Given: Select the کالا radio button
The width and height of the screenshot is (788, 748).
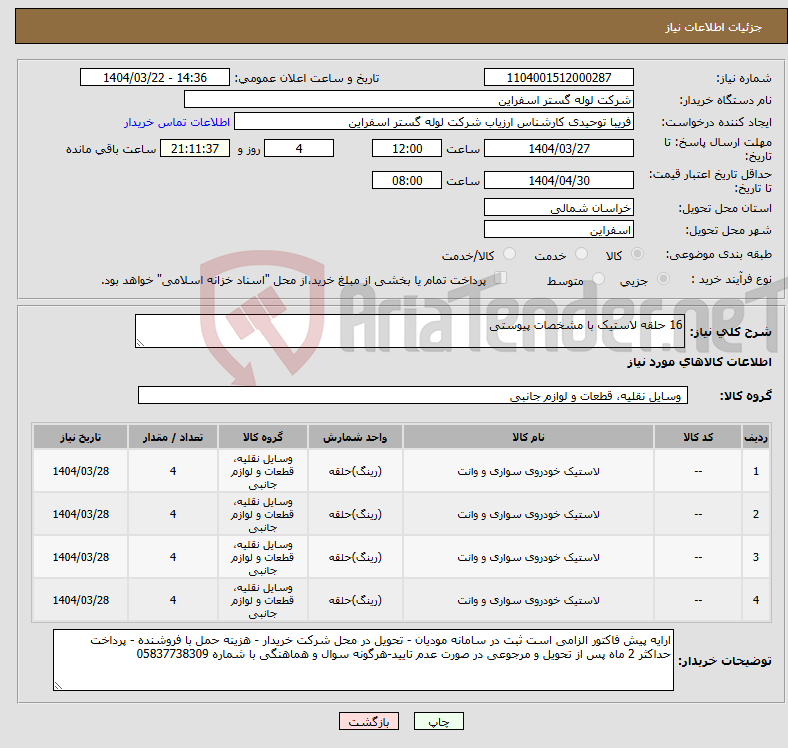Looking at the screenshot, I should [x=637, y=254].
